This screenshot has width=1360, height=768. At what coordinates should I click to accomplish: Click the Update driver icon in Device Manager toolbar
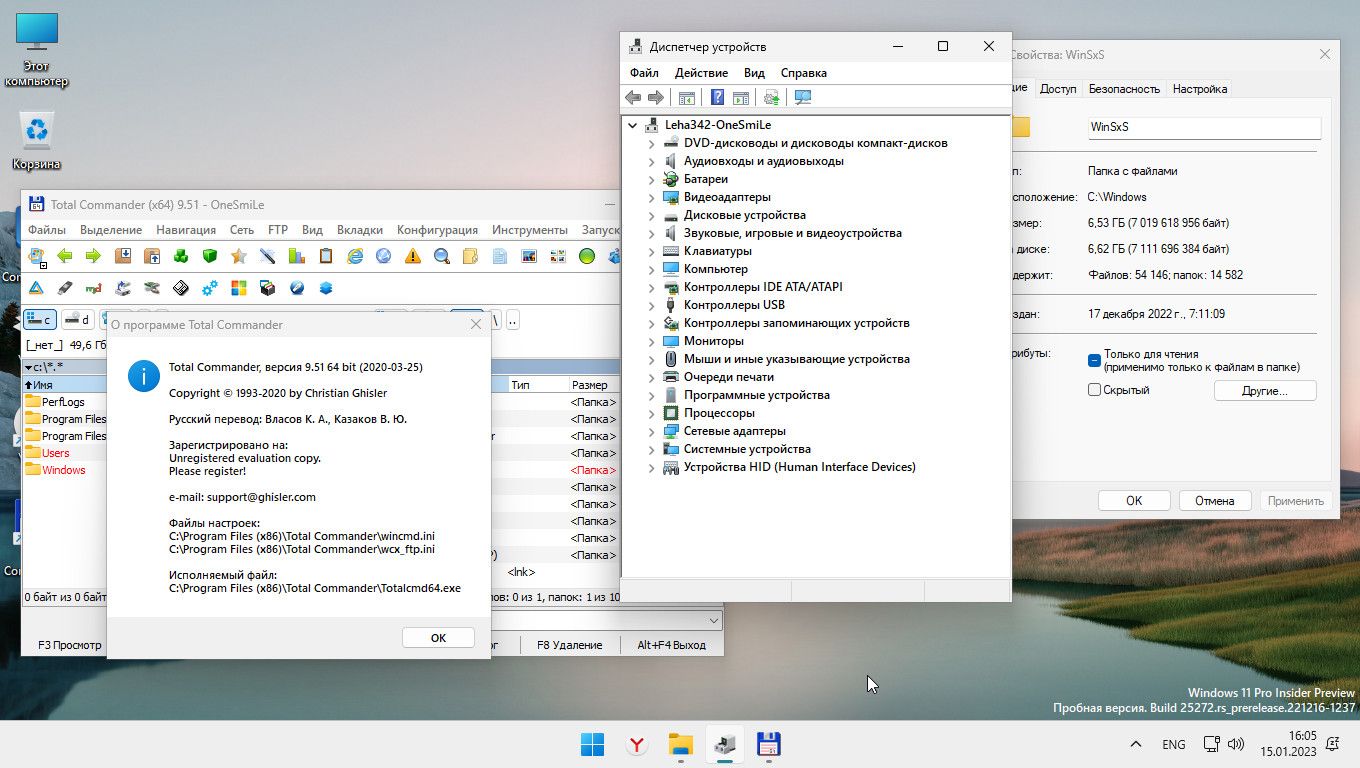pos(771,97)
